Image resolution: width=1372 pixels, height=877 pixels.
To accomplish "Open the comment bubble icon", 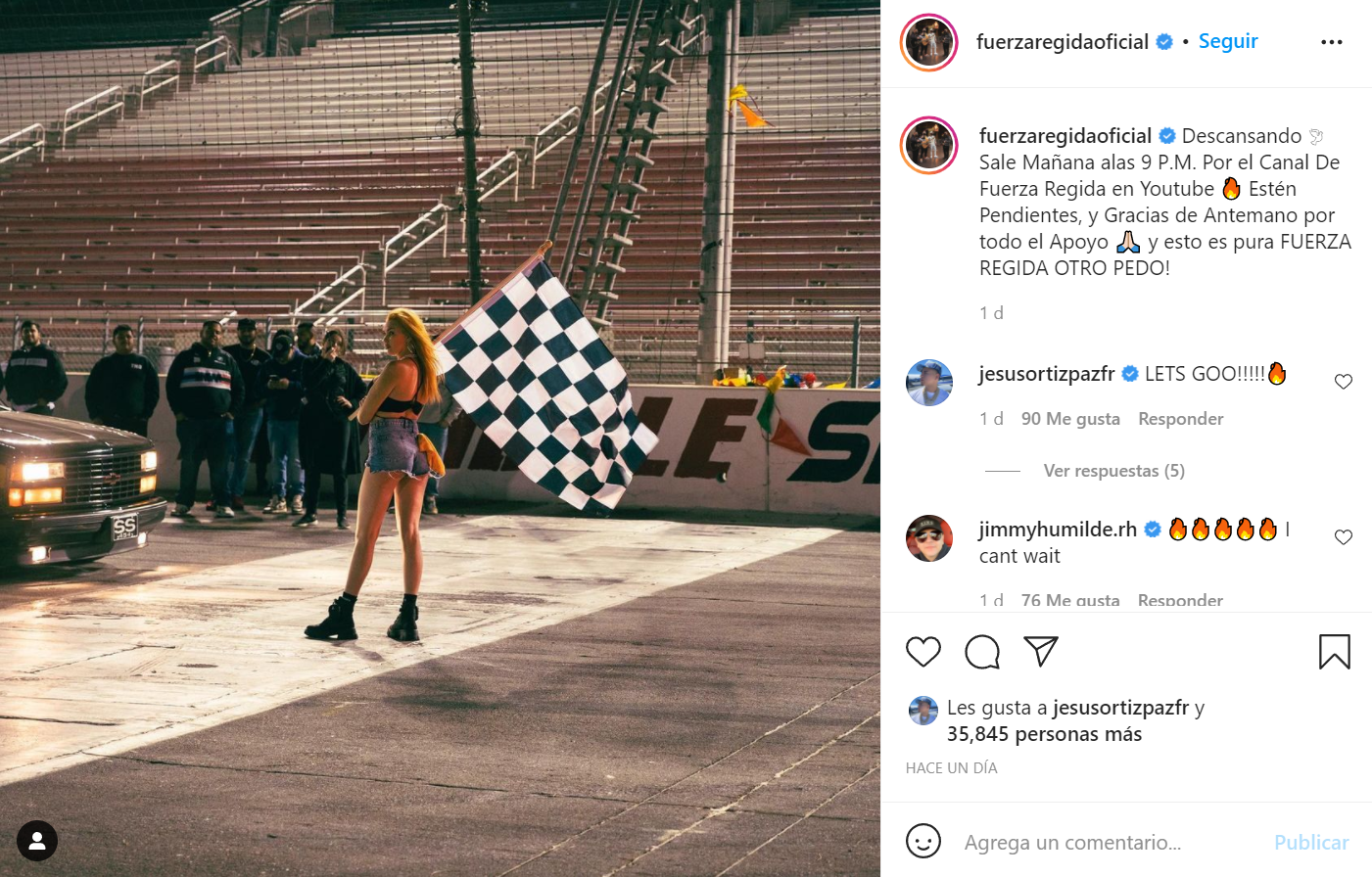I will (982, 651).
